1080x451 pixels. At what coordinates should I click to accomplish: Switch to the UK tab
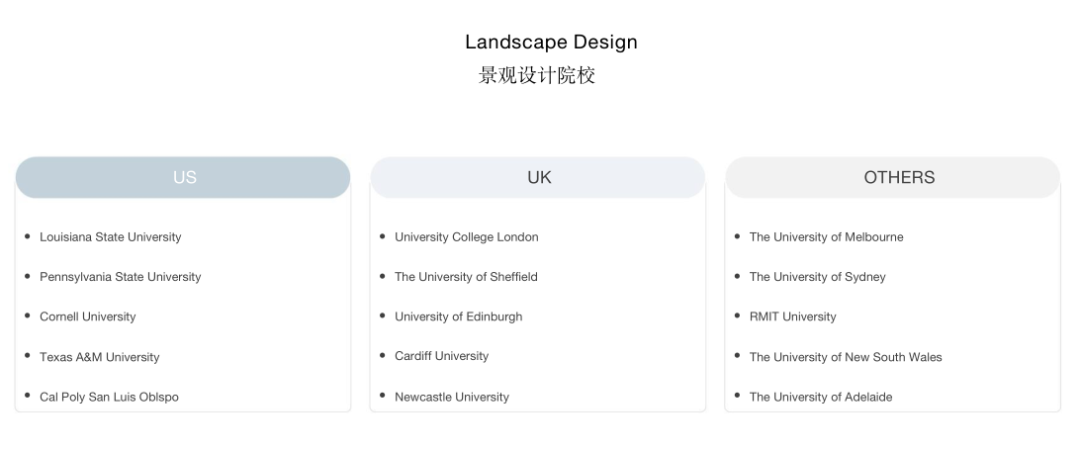click(539, 178)
